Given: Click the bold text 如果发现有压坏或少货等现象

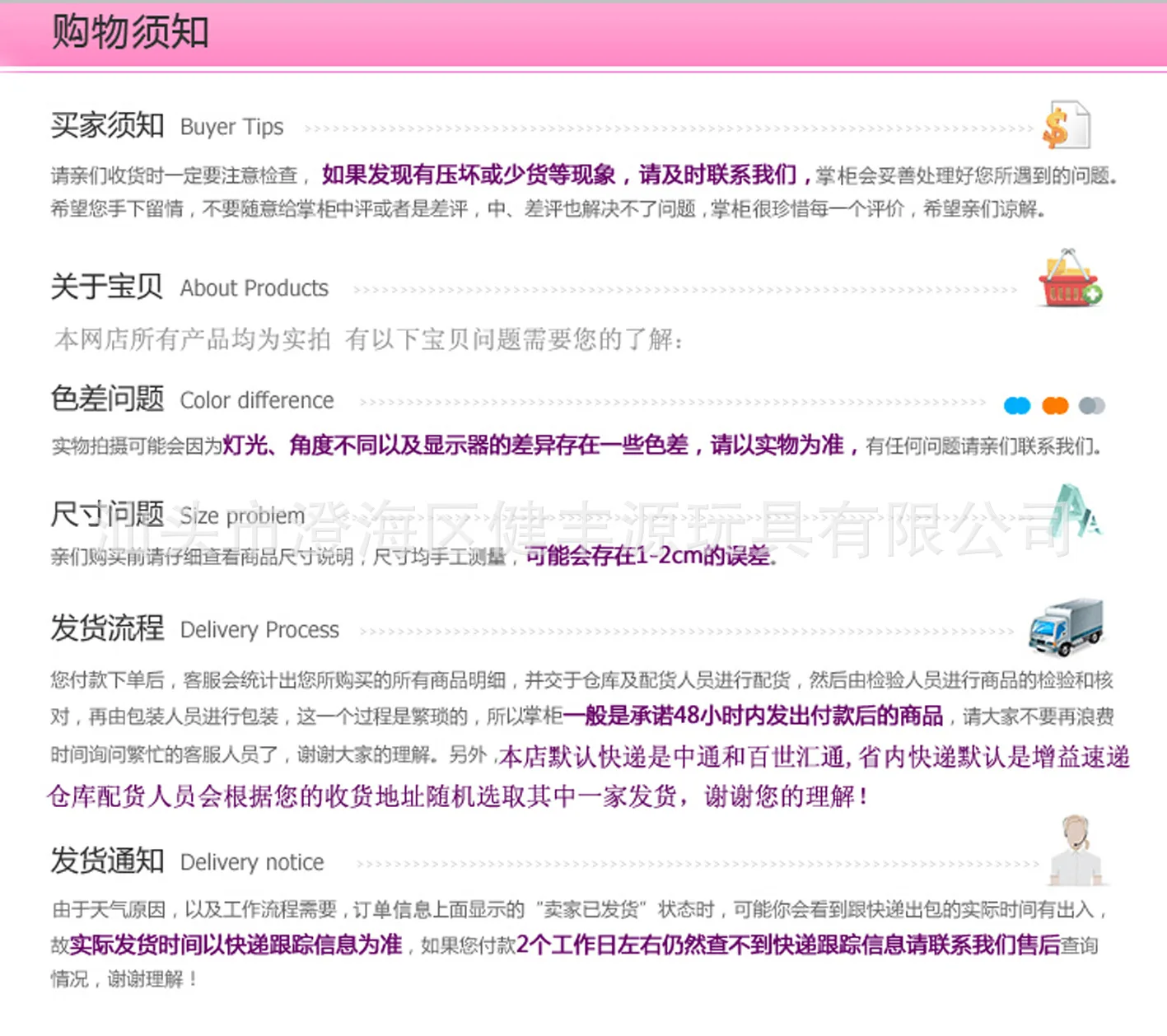Looking at the screenshot, I should (x=469, y=175).
